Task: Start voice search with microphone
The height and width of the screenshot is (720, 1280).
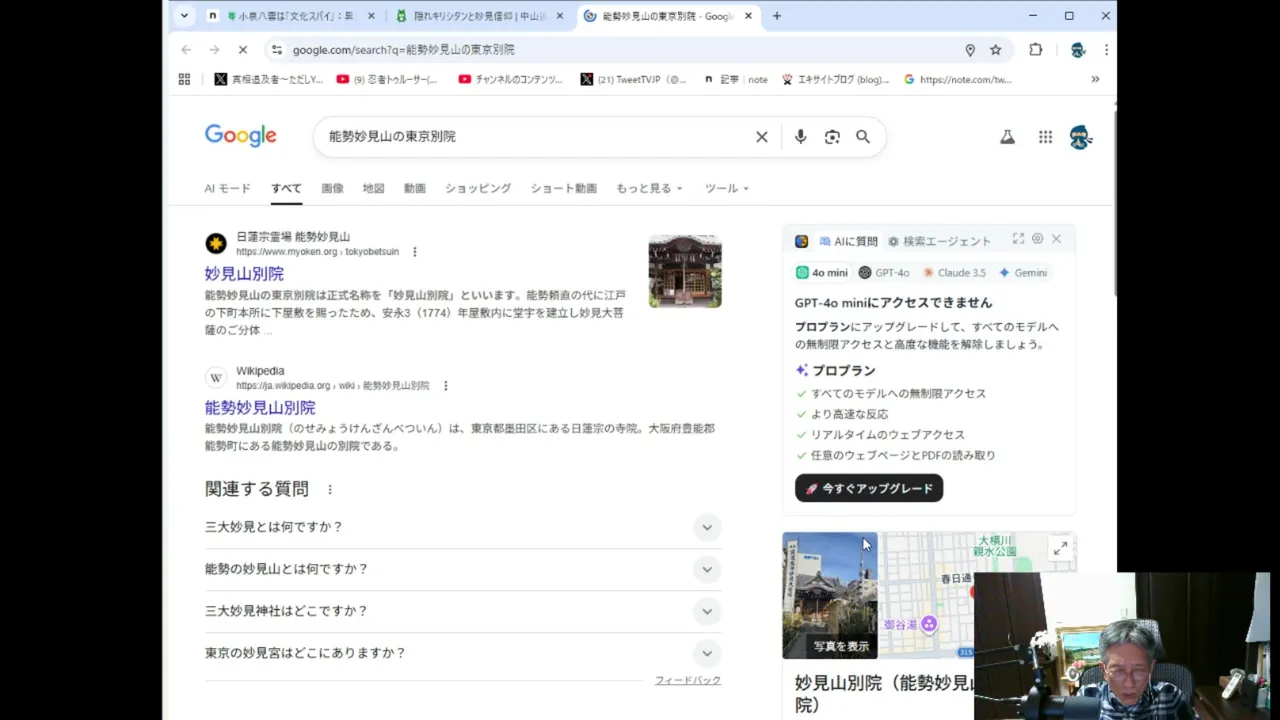Action: [x=800, y=137]
